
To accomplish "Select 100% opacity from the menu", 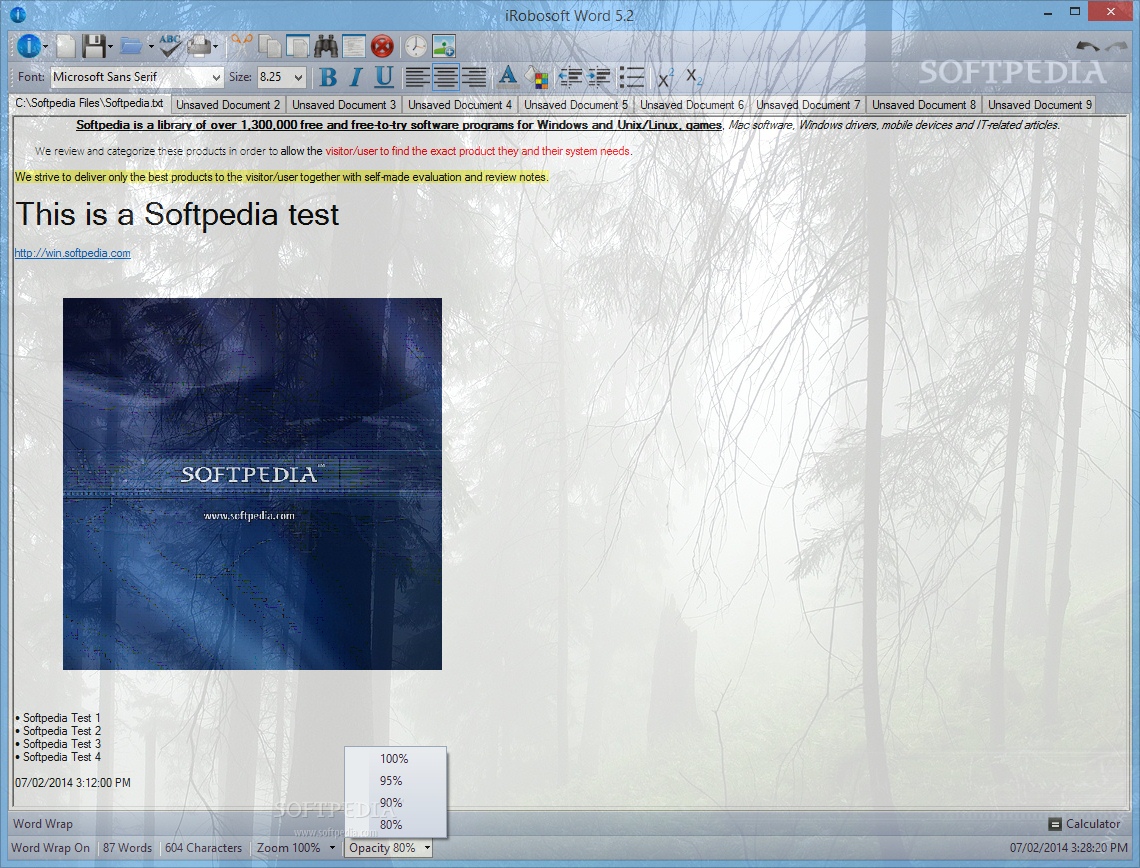I will (x=394, y=758).
